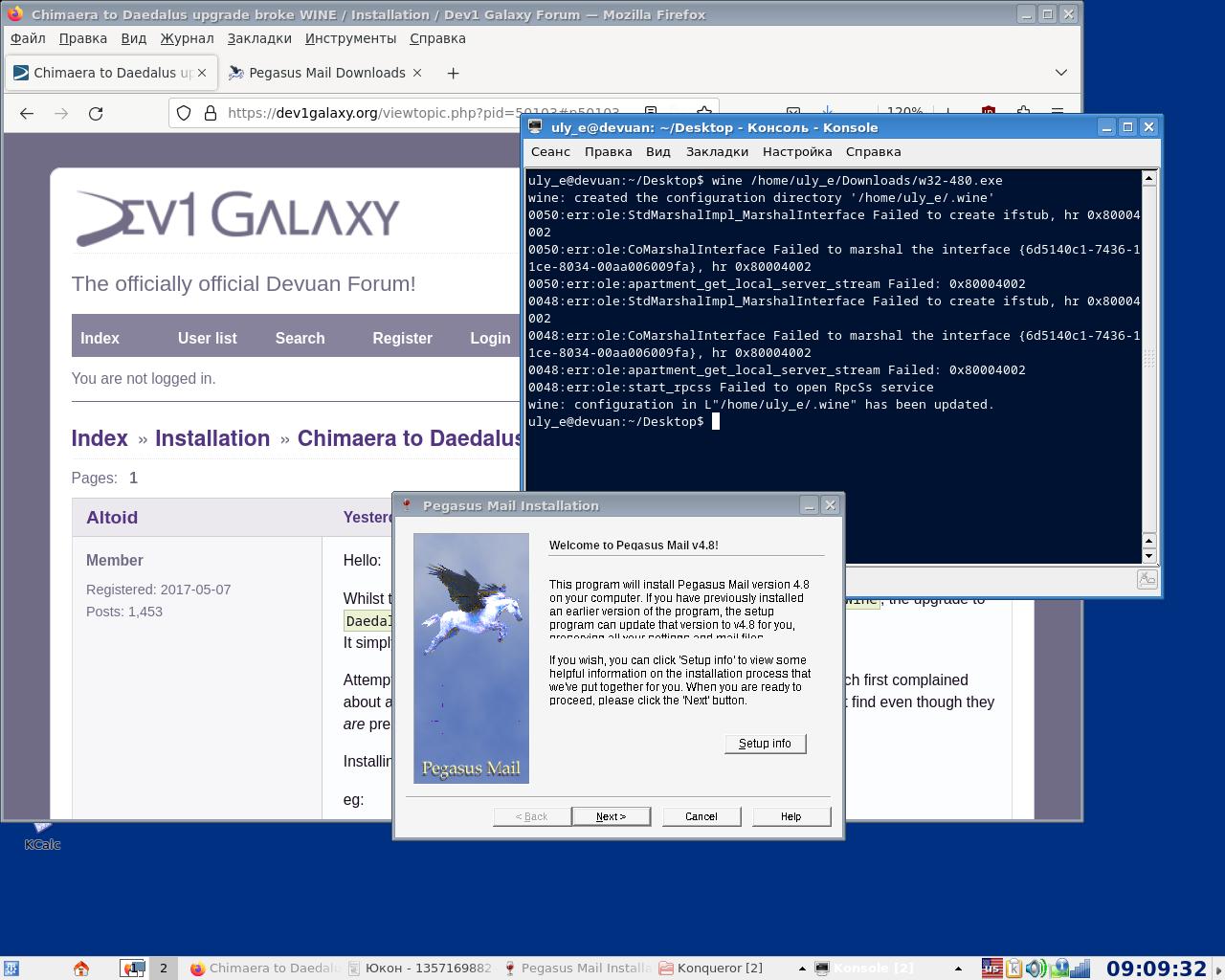The height and width of the screenshot is (980, 1225).
Task: Click the Dev1 Galaxy logo
Action: pyautogui.click(x=237, y=218)
